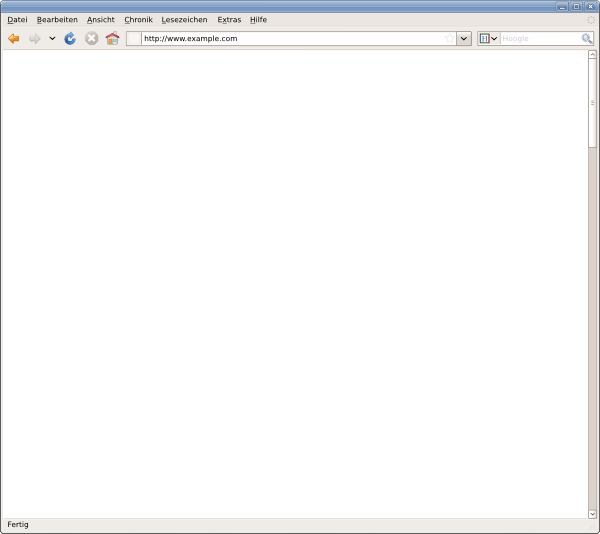Viewport: 600px width, 534px height.
Task: Click the loading throbber icon in the menu bar
Action: [591, 20]
